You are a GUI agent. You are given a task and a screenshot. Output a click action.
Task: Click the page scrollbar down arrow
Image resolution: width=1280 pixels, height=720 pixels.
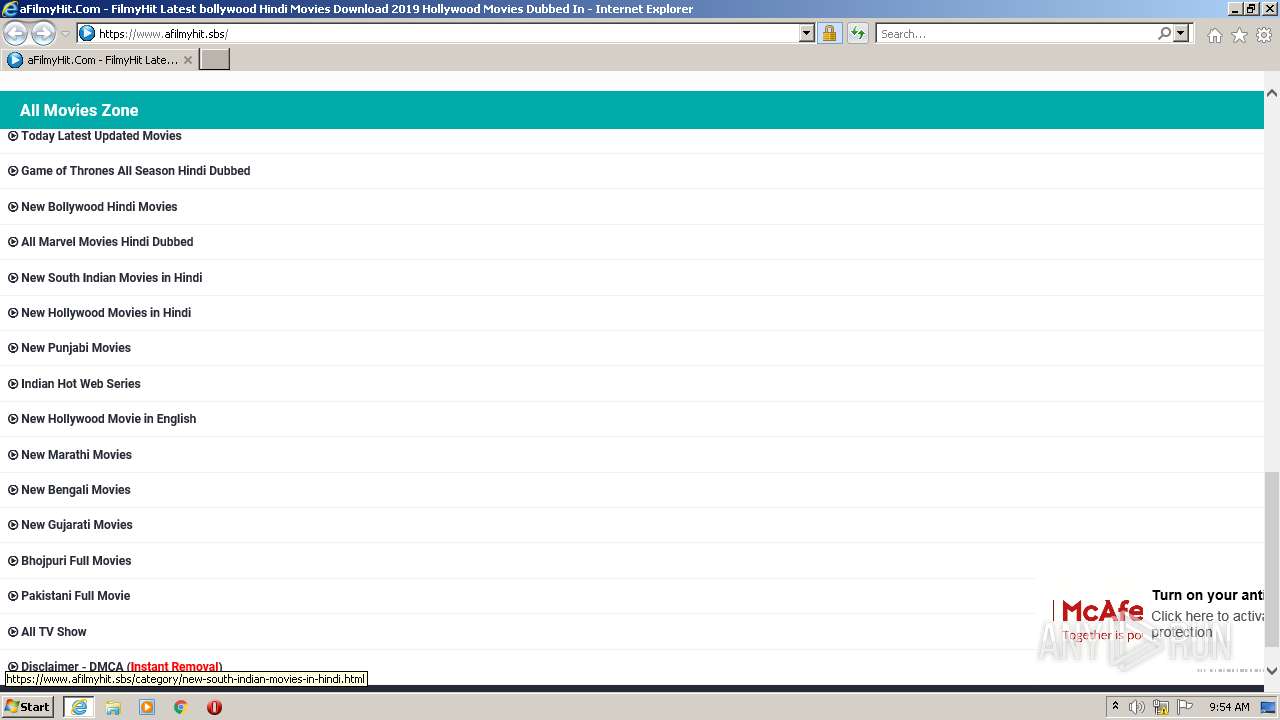point(1272,671)
